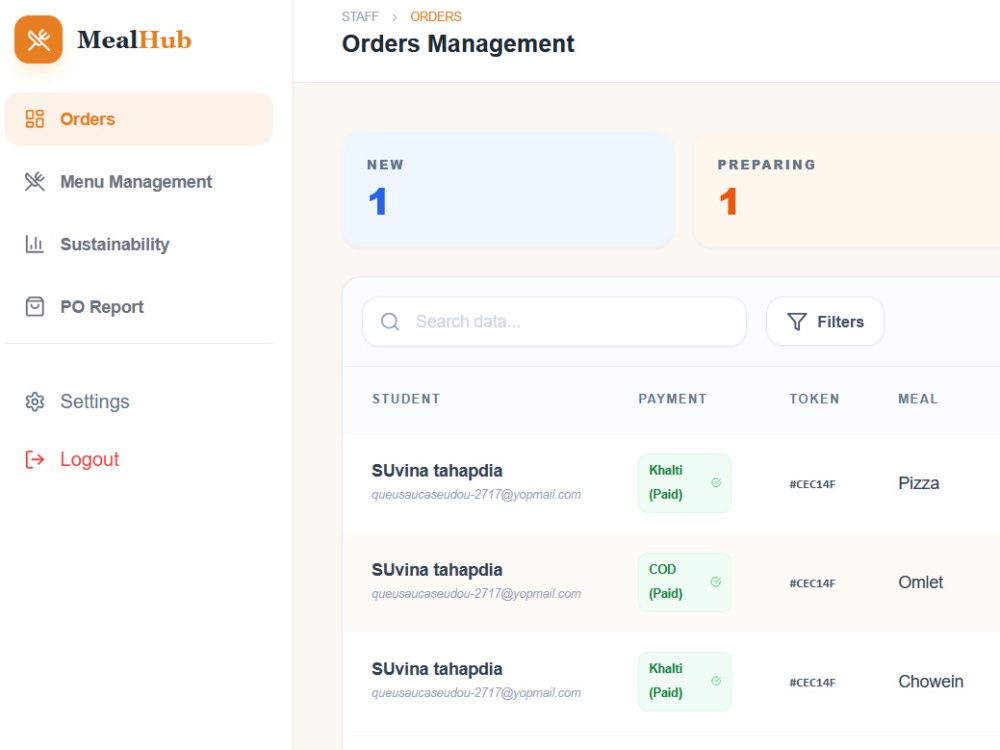Select the NEW orders summary card

[508, 189]
